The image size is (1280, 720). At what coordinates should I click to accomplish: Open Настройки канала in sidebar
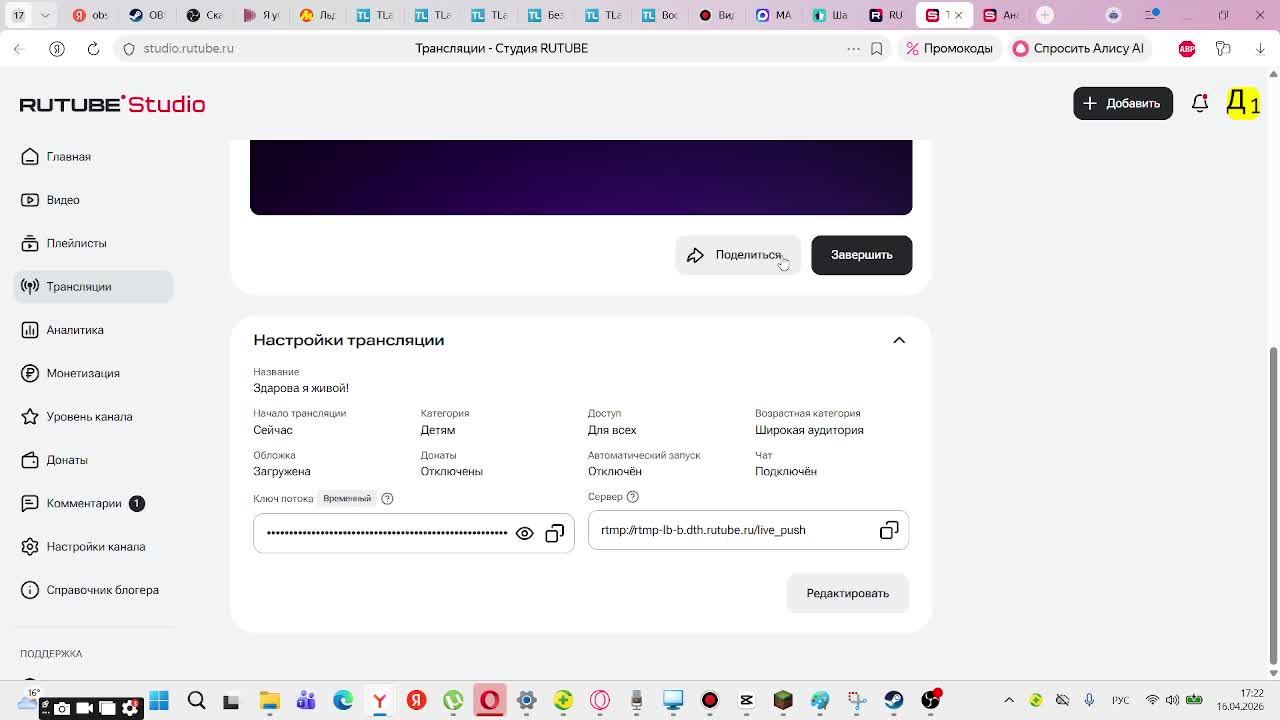tap(95, 547)
